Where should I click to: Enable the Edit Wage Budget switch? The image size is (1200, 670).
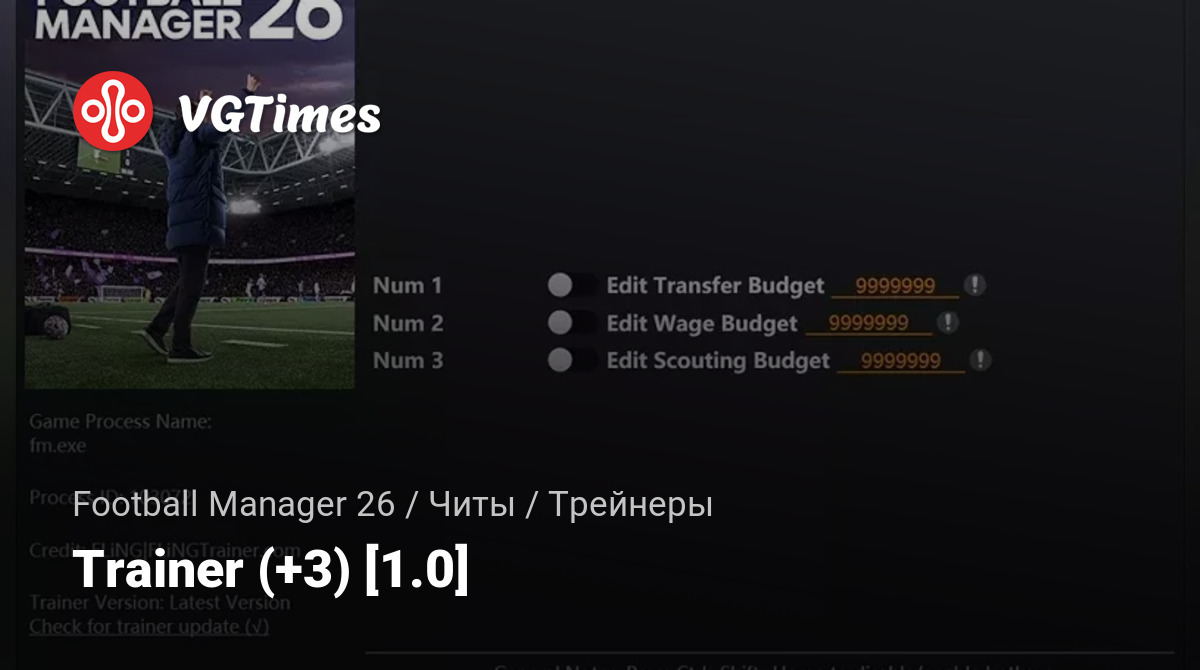(572, 323)
